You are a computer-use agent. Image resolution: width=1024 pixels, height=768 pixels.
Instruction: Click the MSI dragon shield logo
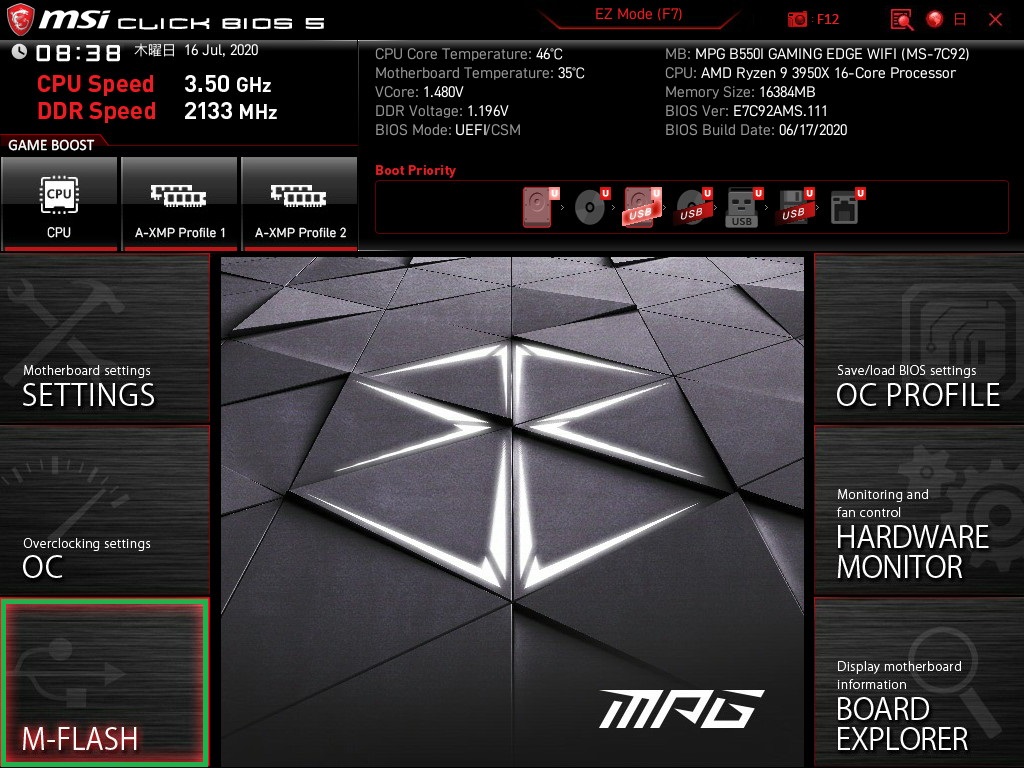(20, 20)
